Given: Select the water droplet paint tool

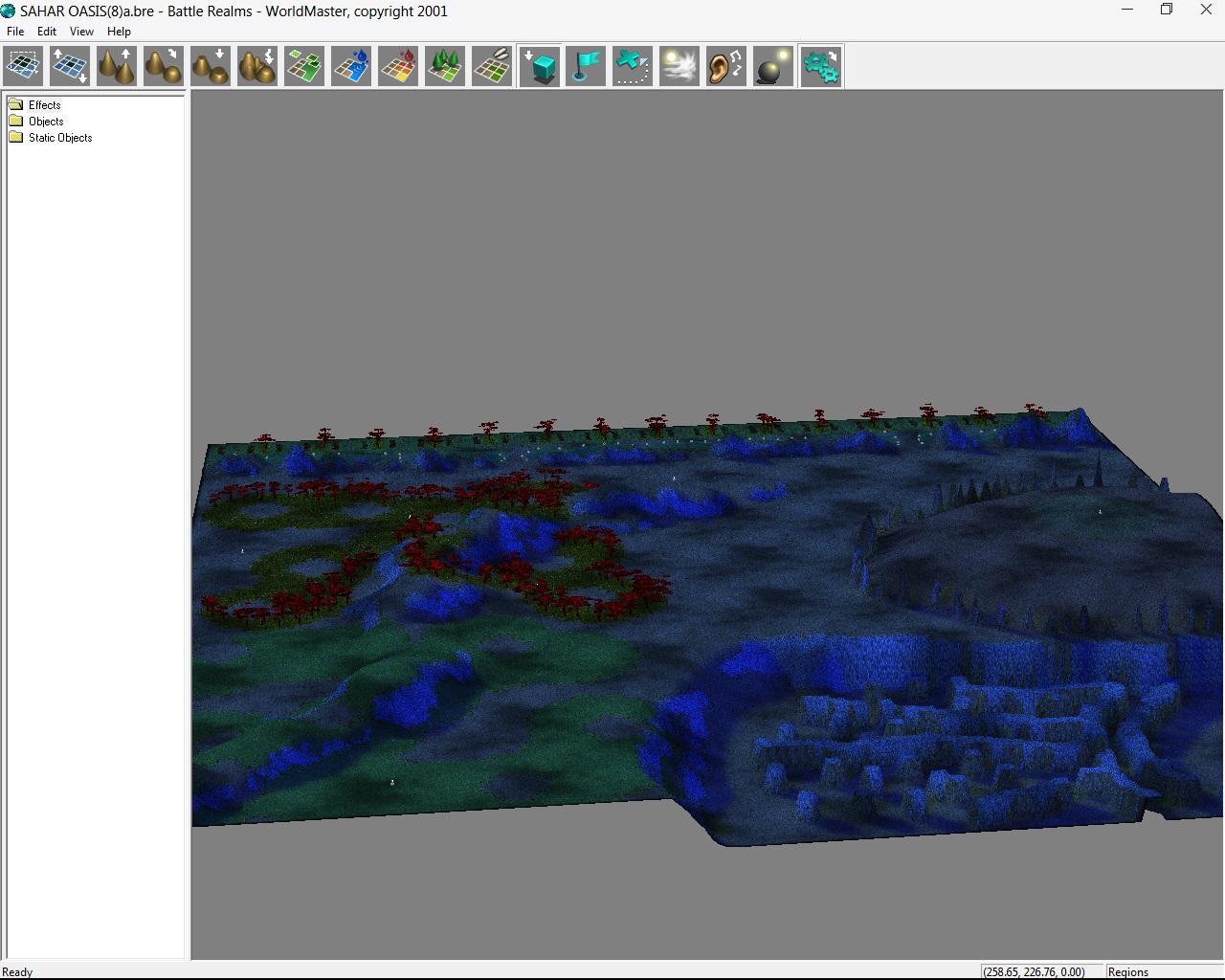Looking at the screenshot, I should click(351, 67).
